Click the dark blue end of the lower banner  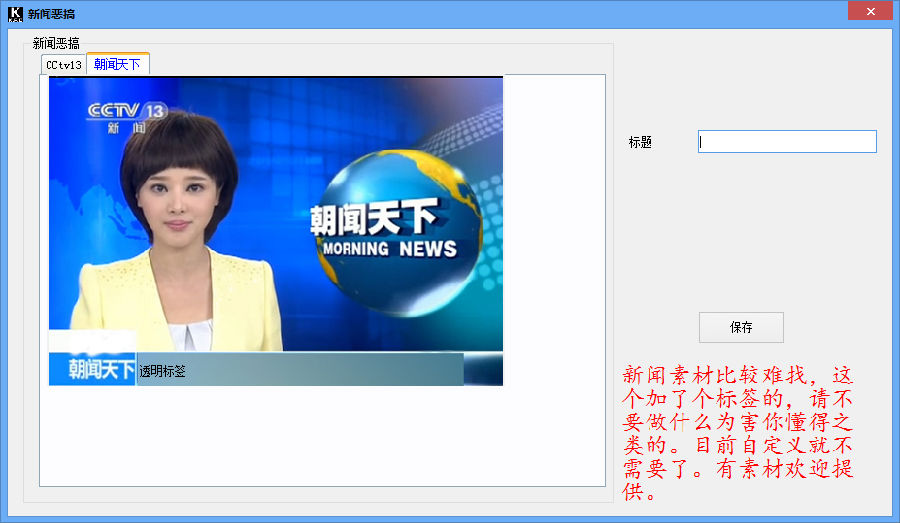483,369
